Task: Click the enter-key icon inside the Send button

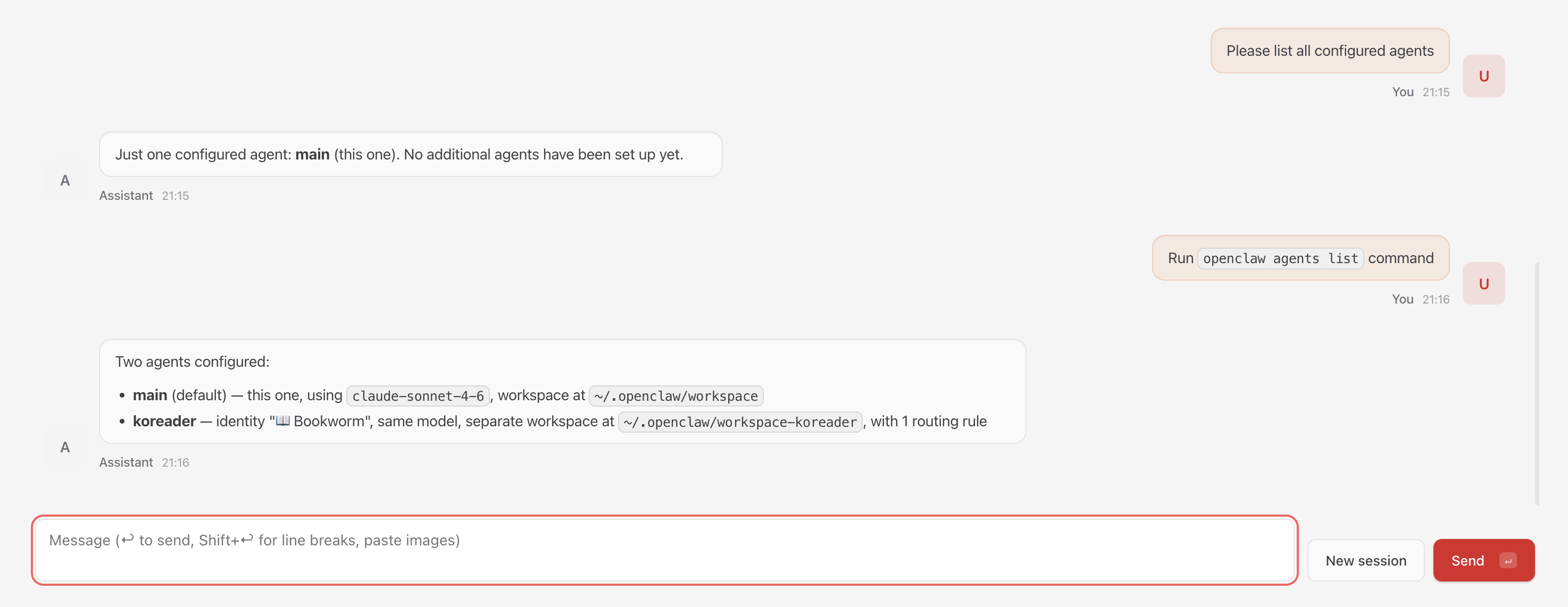Action: [1508, 561]
